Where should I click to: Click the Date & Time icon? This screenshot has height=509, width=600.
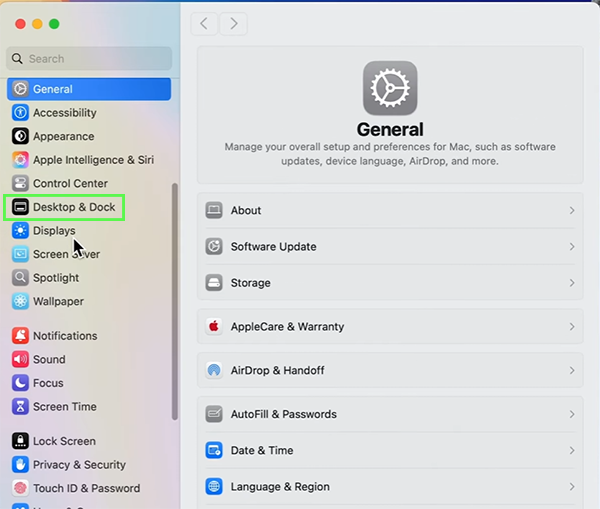(214, 450)
